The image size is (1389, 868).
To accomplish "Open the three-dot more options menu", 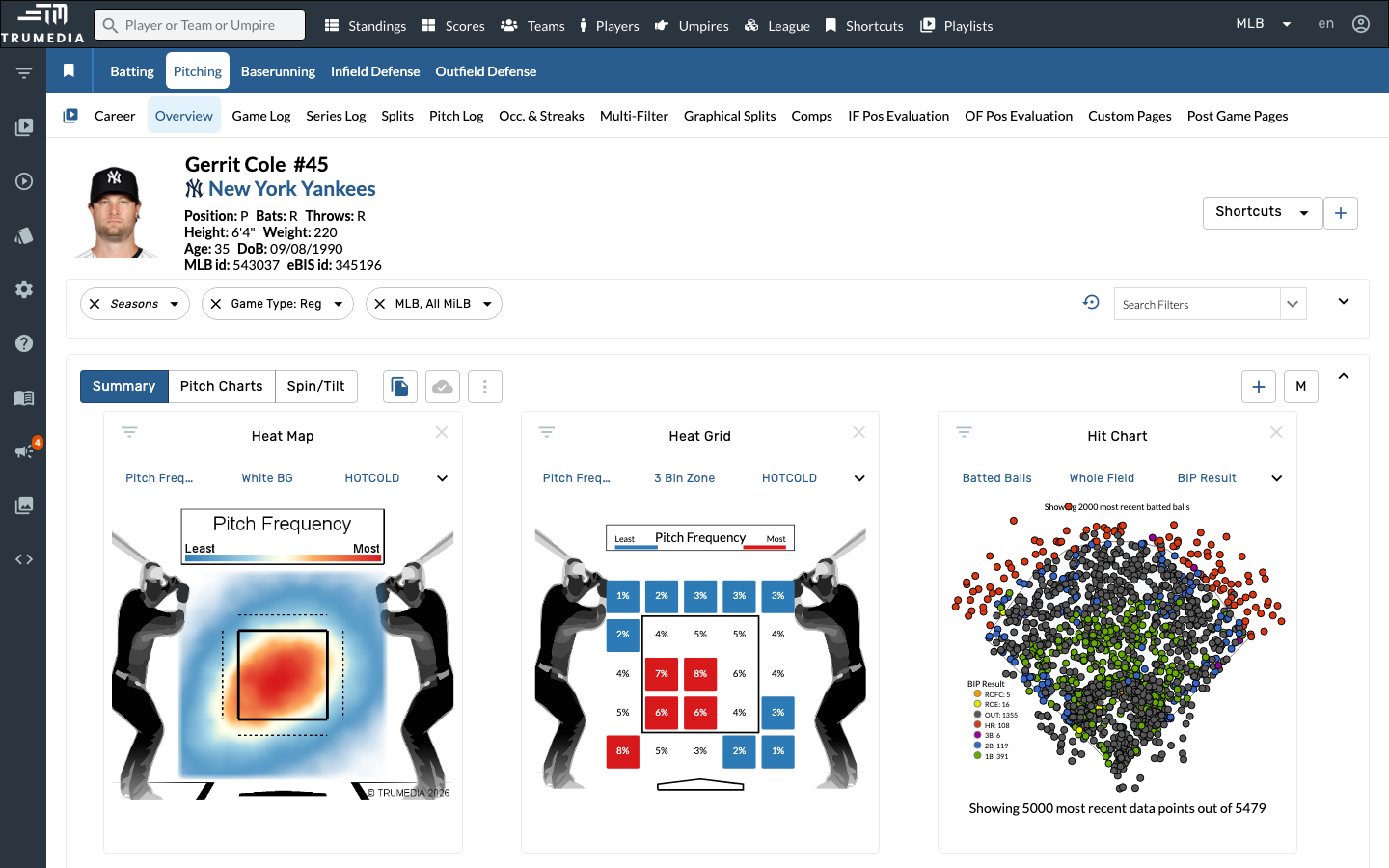I will point(485,387).
